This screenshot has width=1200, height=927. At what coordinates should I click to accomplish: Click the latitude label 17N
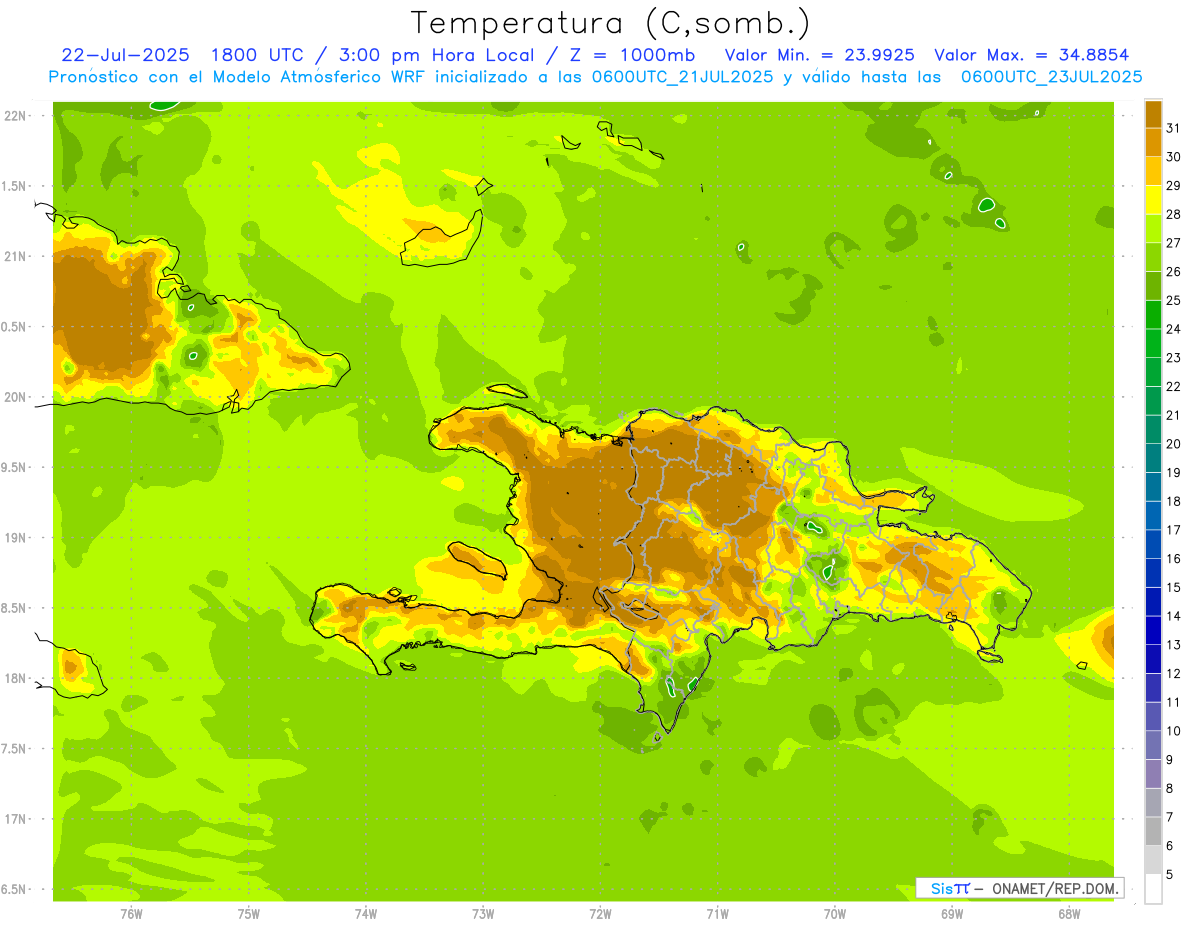tap(14, 819)
